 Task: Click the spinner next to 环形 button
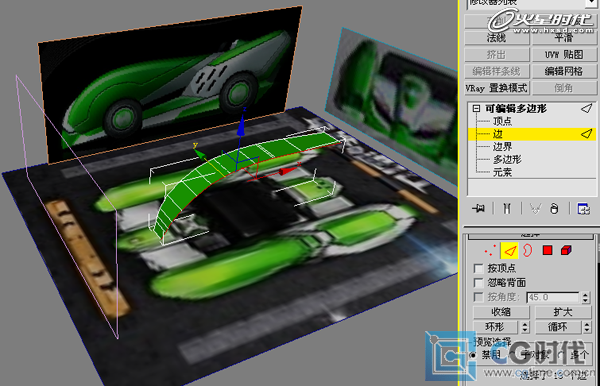pyautogui.click(x=525, y=327)
